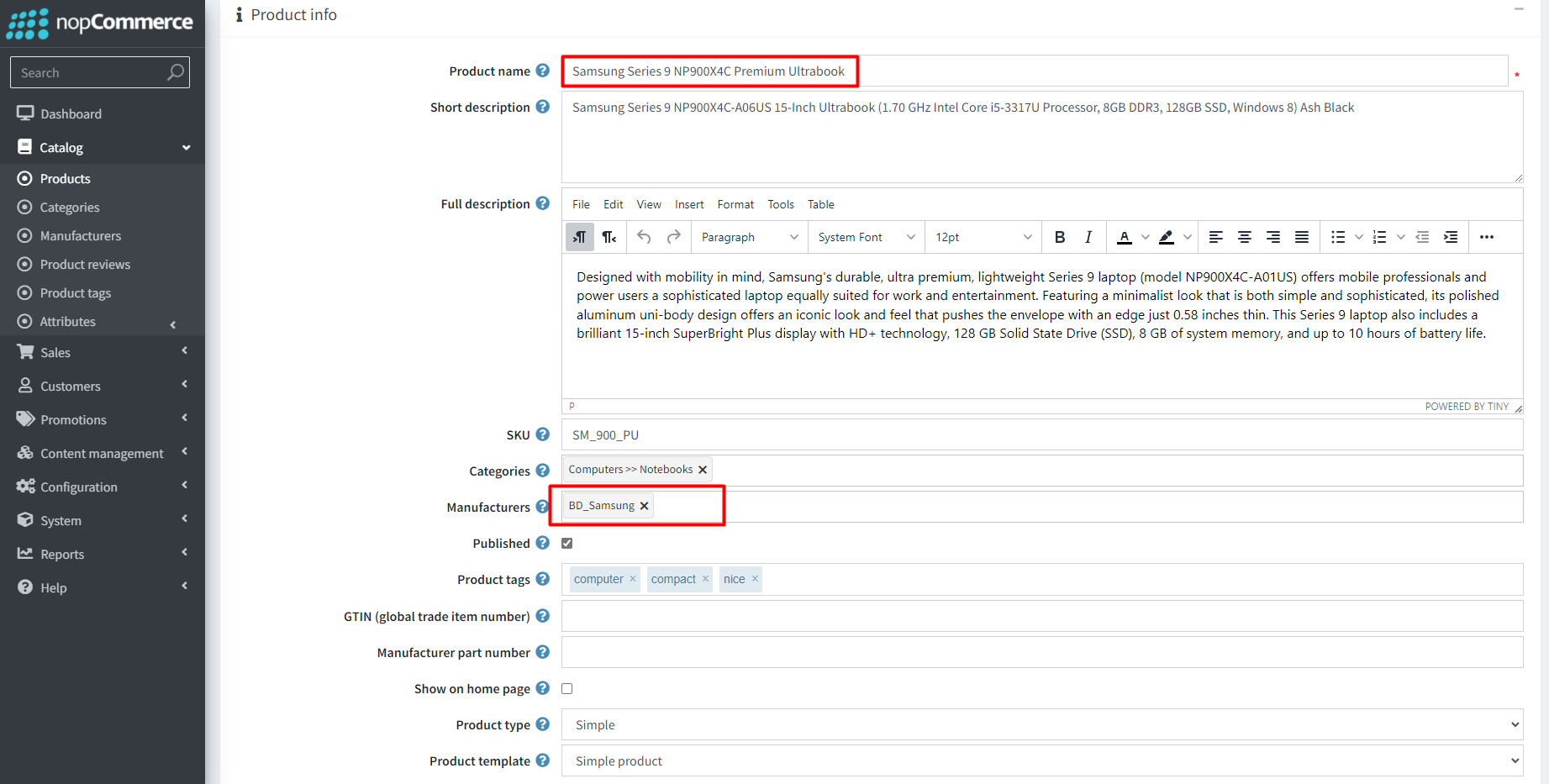Open the Format menu in the editor
The height and width of the screenshot is (784, 1549).
735,204
